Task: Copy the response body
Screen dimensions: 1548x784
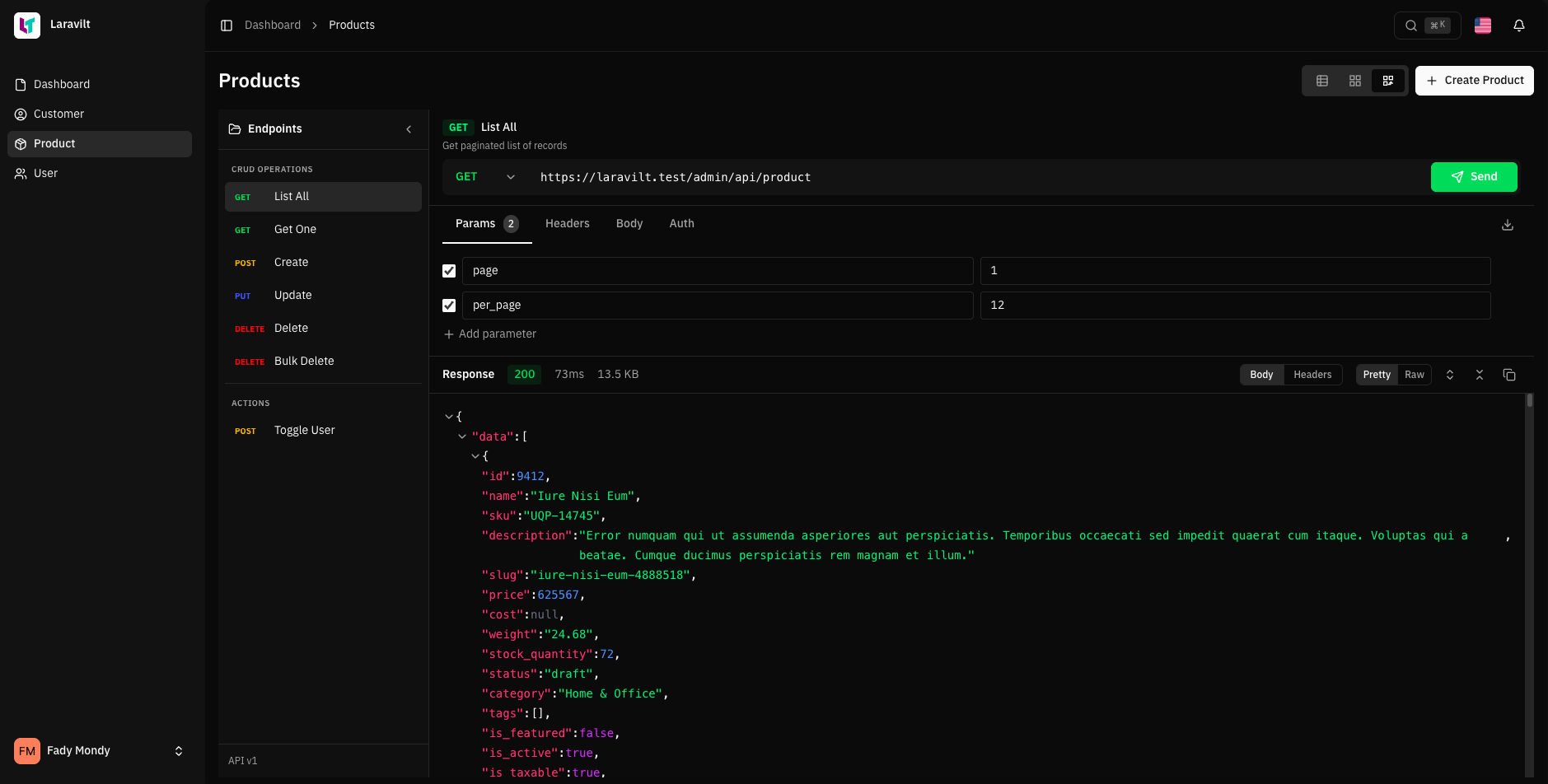Action: tap(1509, 374)
